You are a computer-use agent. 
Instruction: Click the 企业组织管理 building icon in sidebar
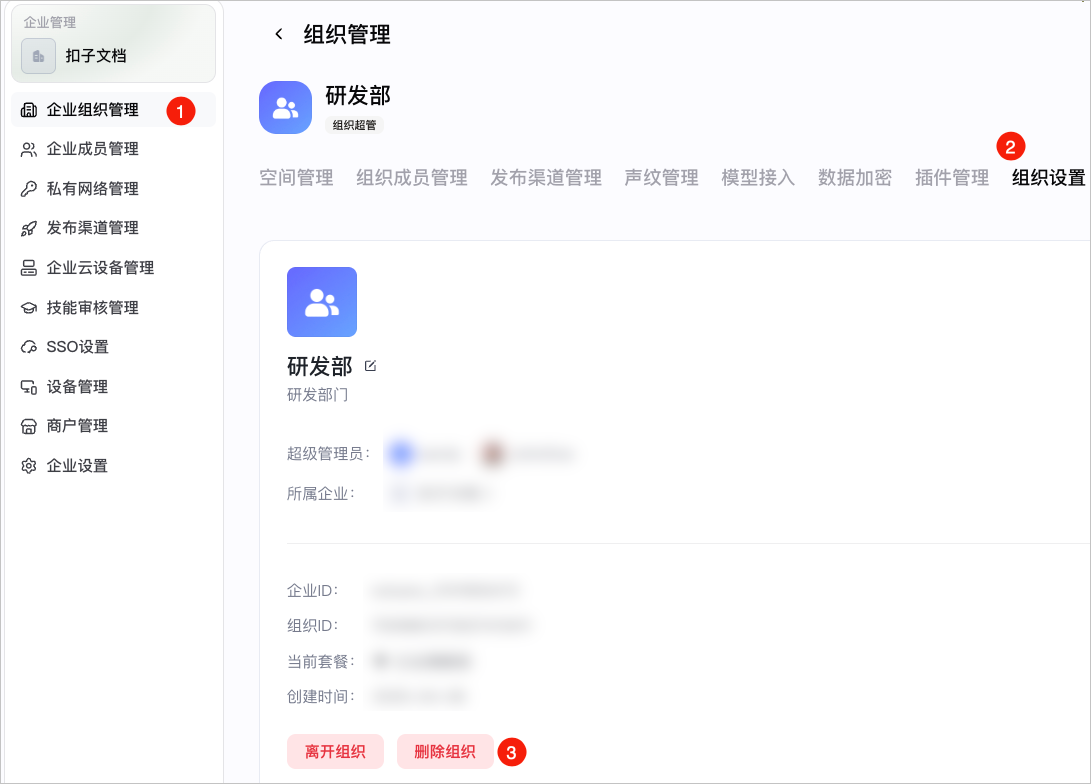(29, 110)
